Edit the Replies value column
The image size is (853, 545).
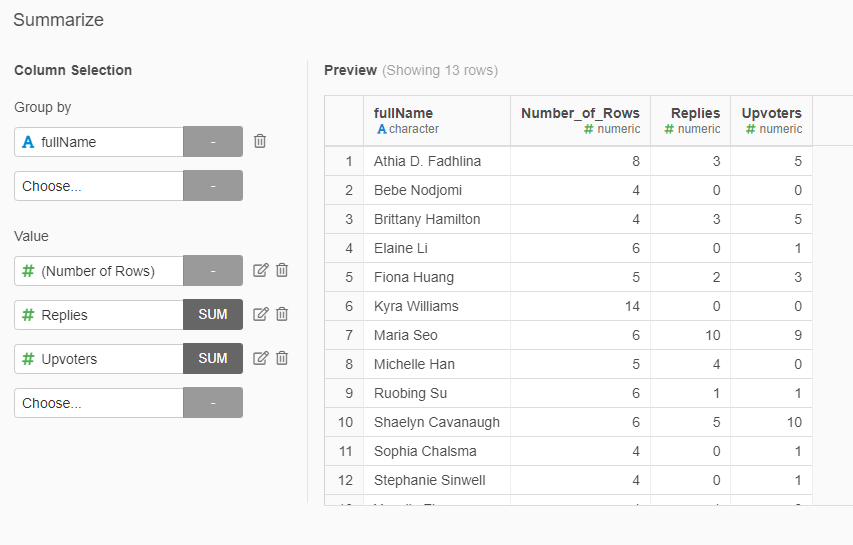pos(261,314)
